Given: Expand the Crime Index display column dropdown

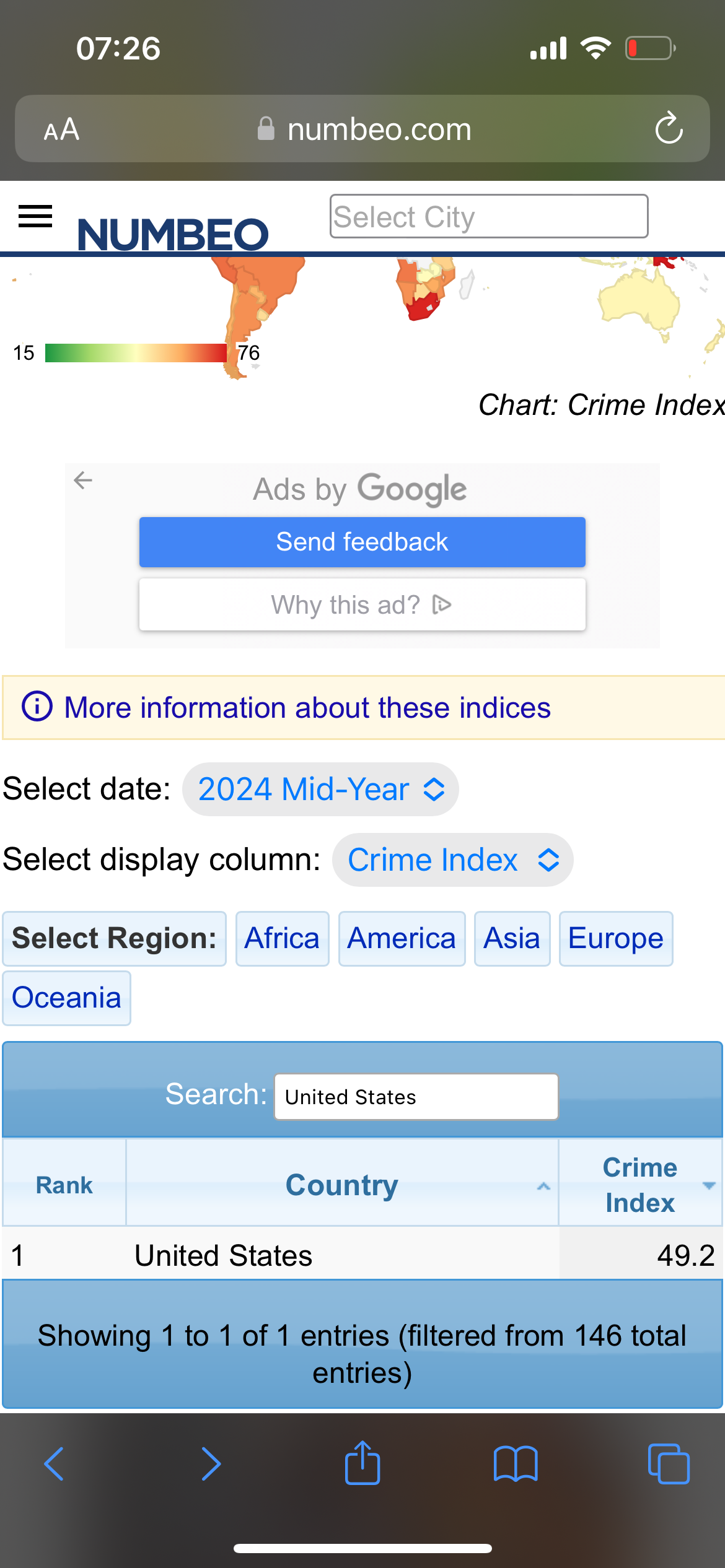Looking at the screenshot, I should (x=452, y=860).
